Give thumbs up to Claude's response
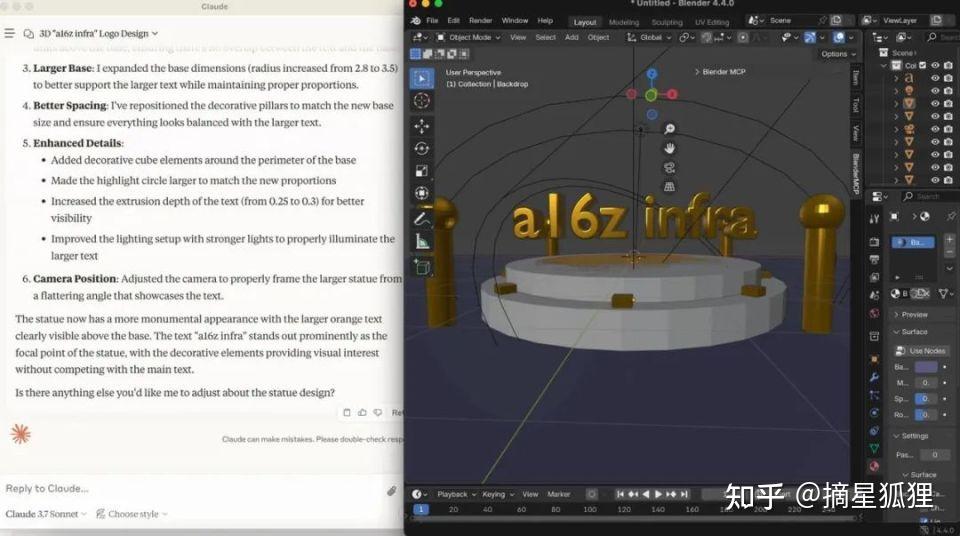This screenshot has height=536, width=960. click(361, 412)
